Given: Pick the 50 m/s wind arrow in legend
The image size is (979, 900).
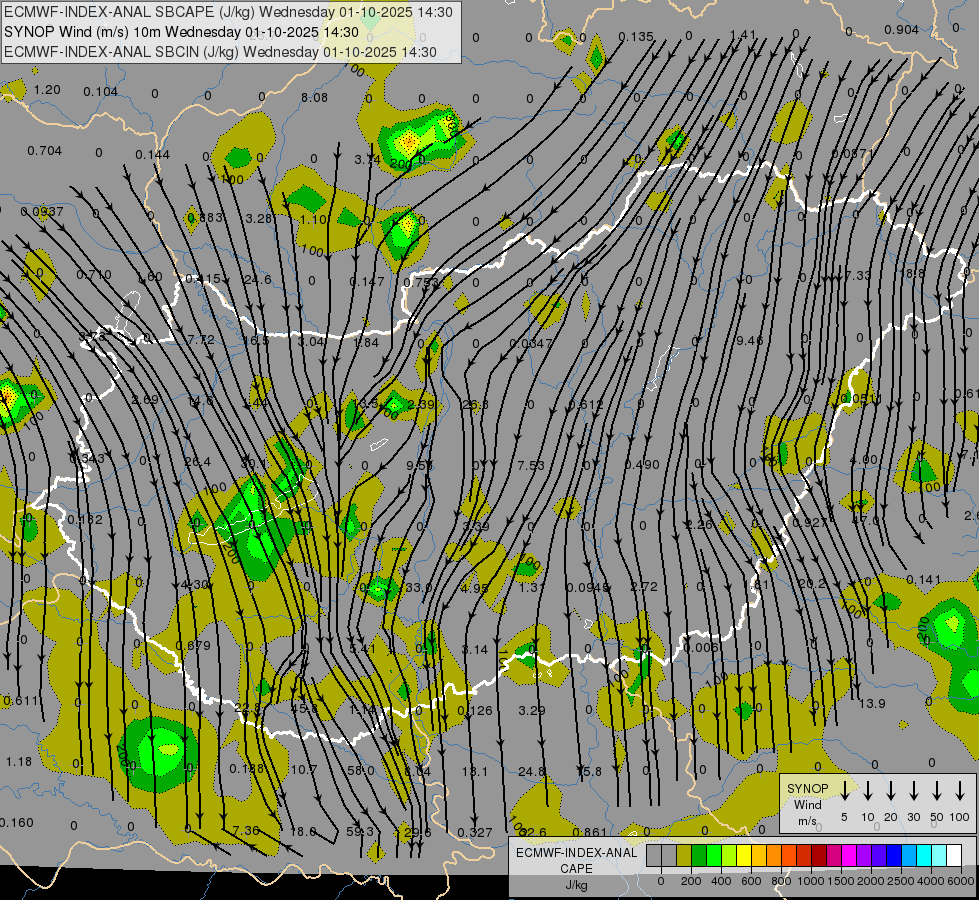Looking at the screenshot, I should pos(937,791).
